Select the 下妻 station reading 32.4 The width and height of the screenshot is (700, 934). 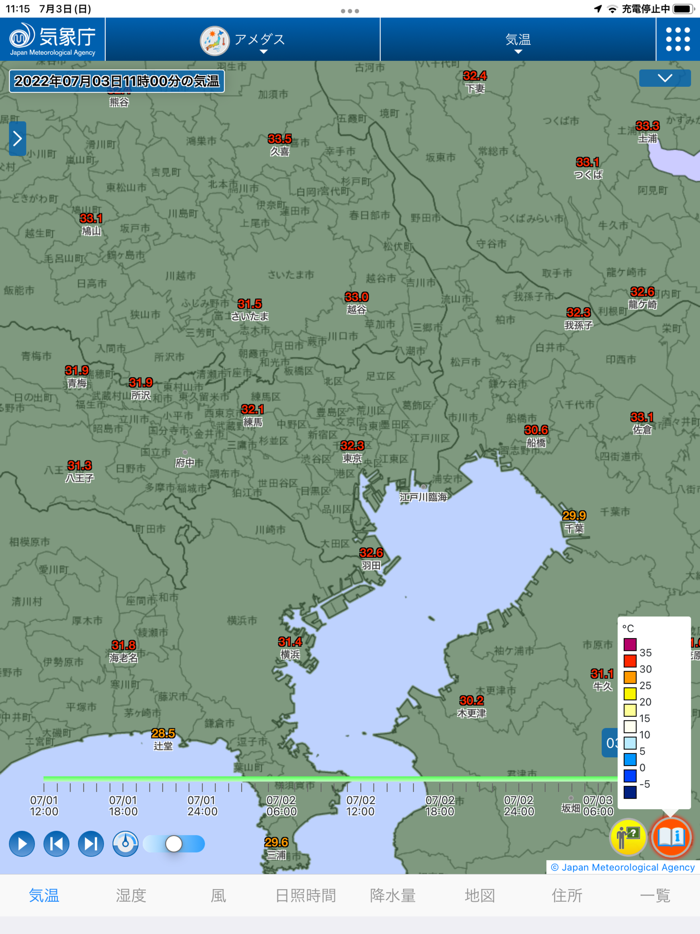pyautogui.click(x=475, y=82)
